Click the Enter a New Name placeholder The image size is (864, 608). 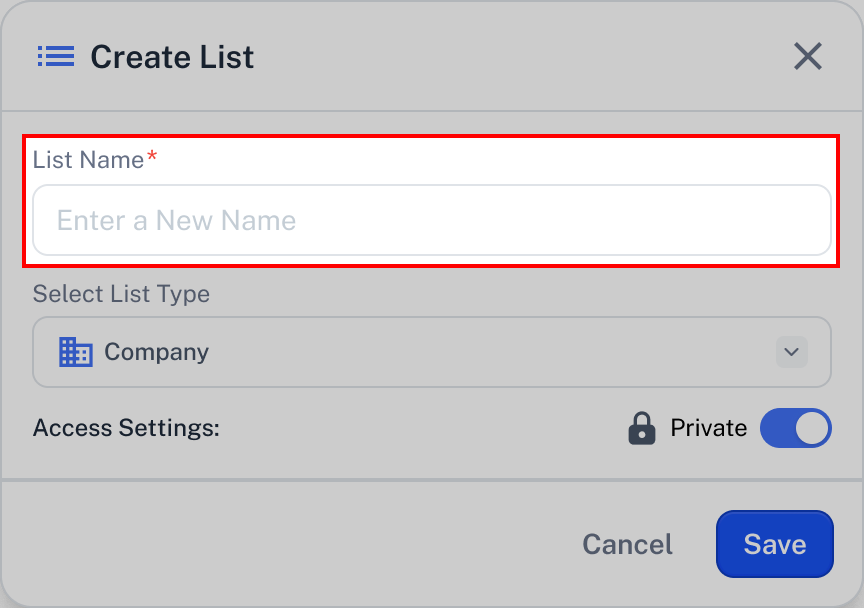176,220
